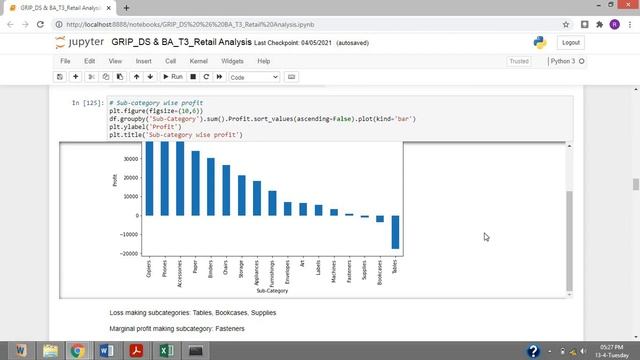
Task: Open Excel from the taskbar
Action: [166, 351]
